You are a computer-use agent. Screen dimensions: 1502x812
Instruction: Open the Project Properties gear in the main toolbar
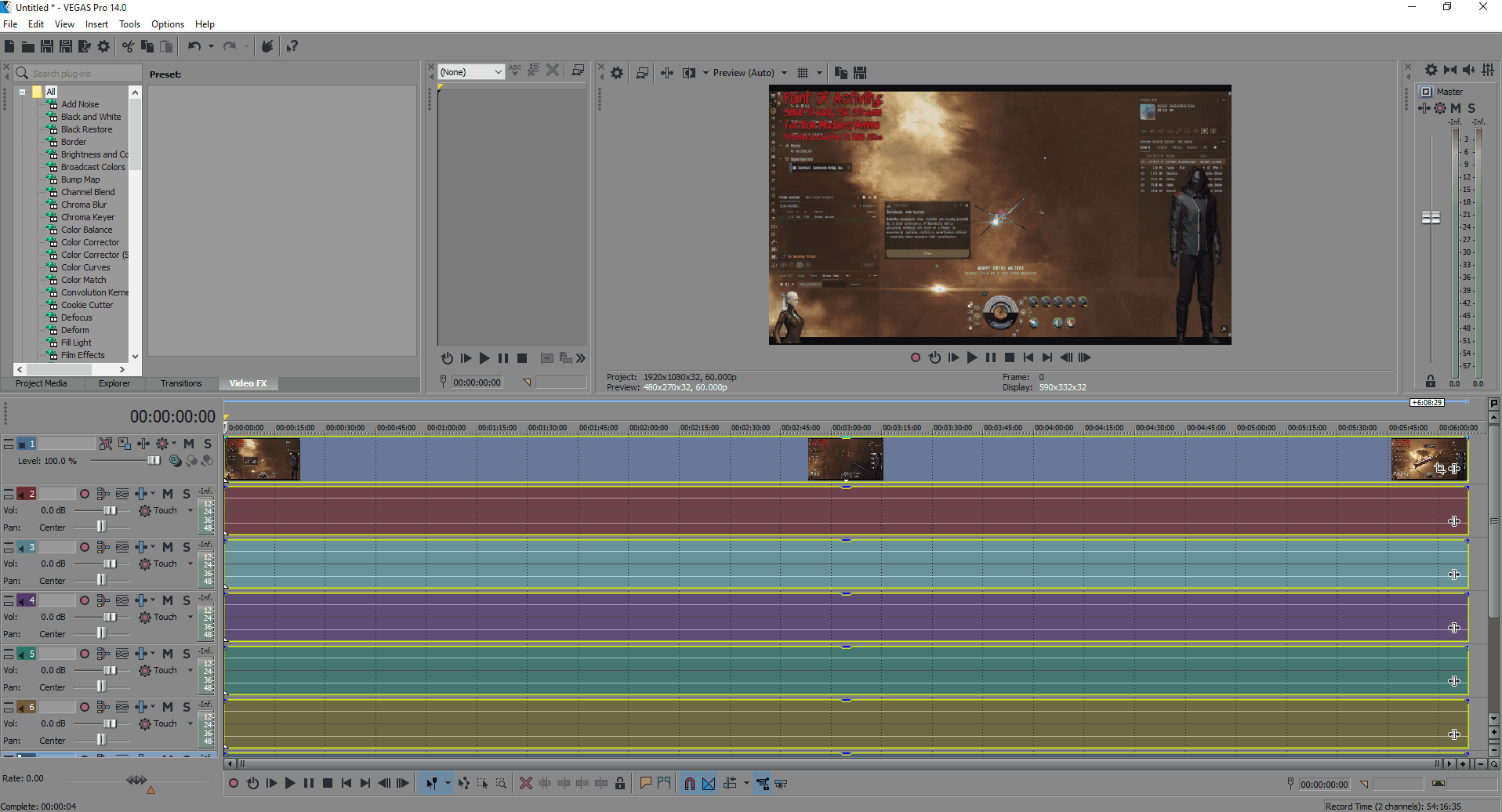click(103, 46)
